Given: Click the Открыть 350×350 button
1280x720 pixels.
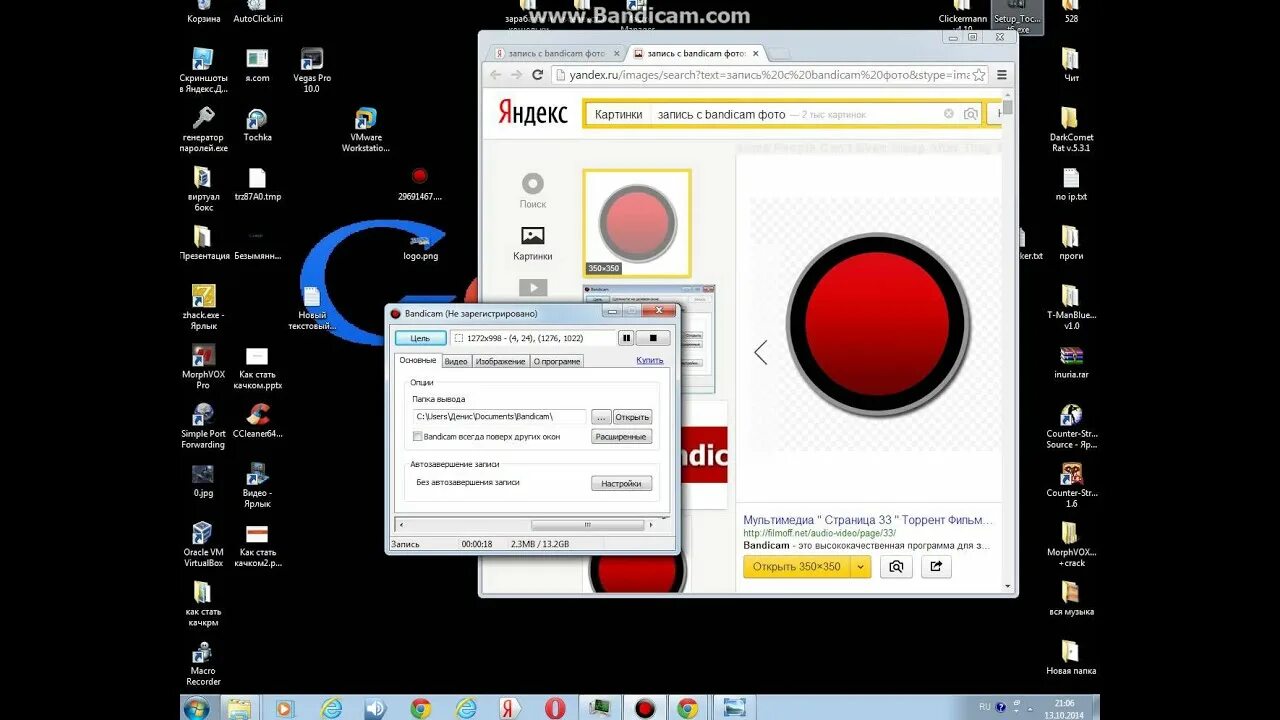Looking at the screenshot, I should coord(797,566).
